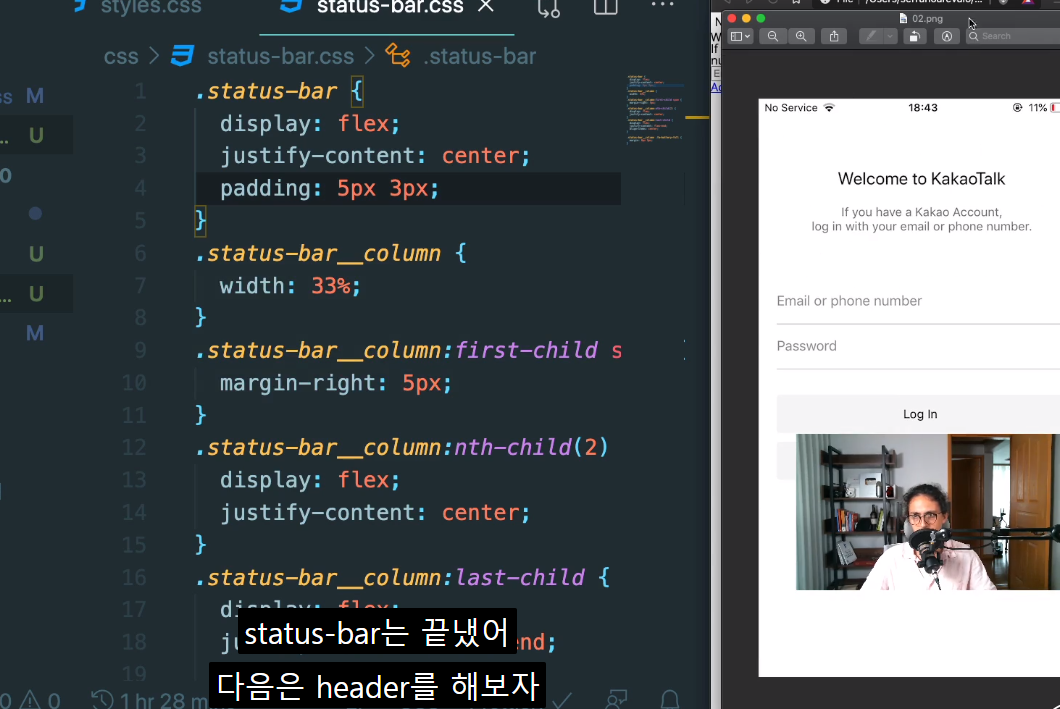Open changes compare icon in editor toolbar
The image size is (1060, 709).
548,8
